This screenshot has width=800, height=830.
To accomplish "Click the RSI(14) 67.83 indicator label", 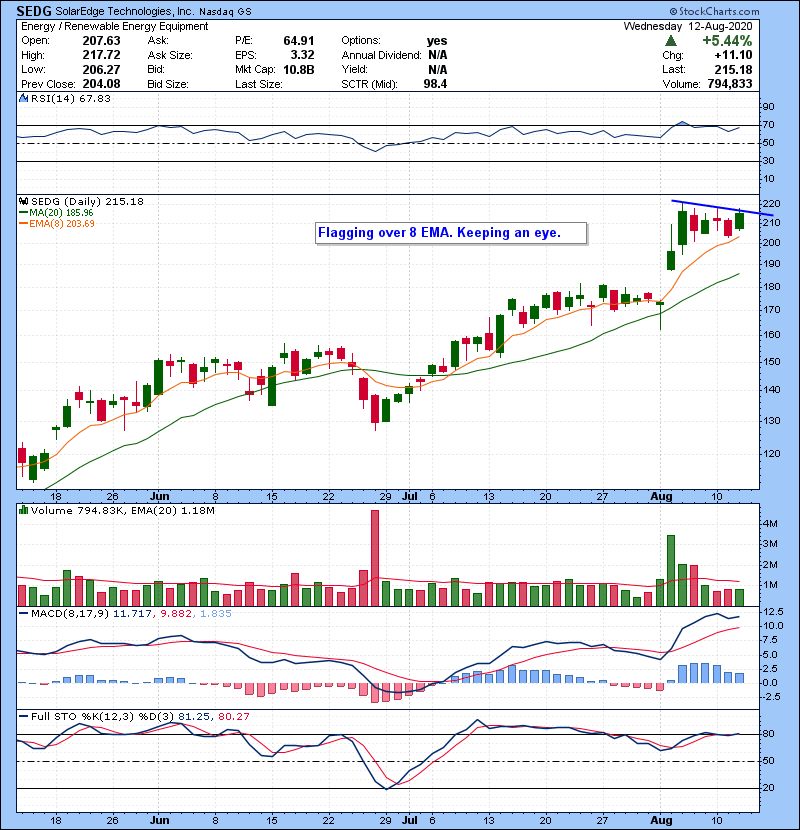I will point(70,98).
